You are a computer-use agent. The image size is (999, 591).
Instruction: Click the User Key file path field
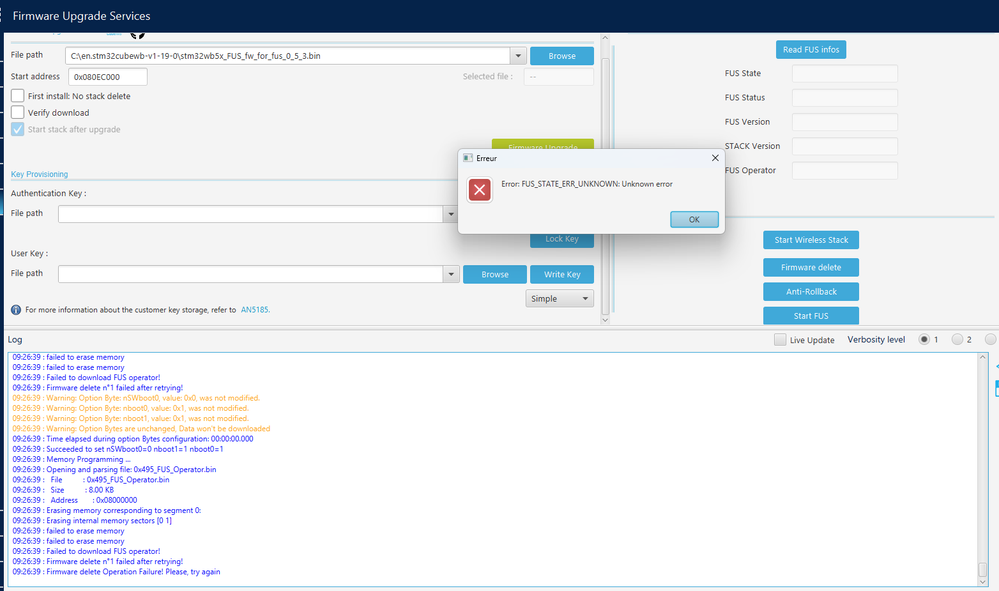point(250,274)
